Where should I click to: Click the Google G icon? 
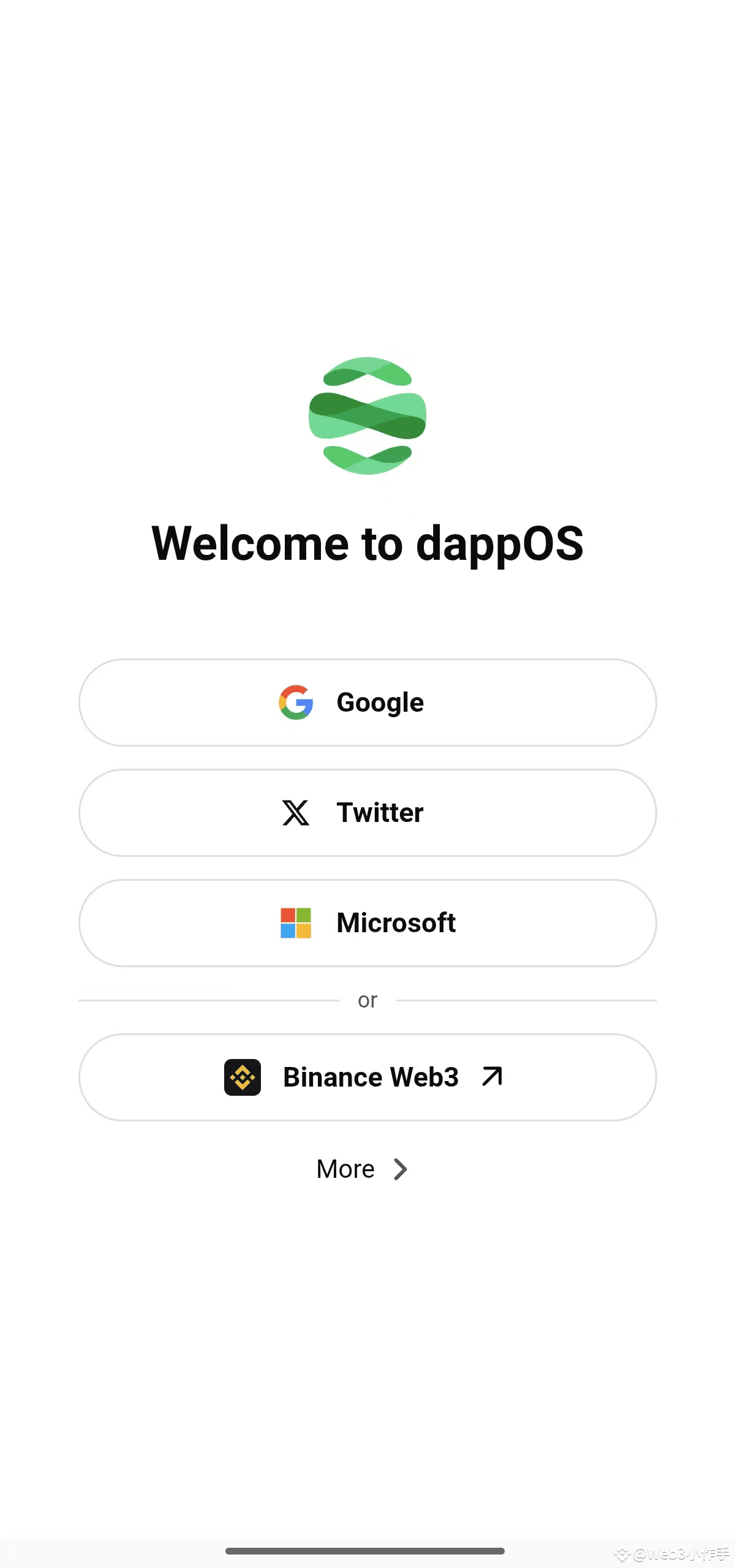click(296, 703)
